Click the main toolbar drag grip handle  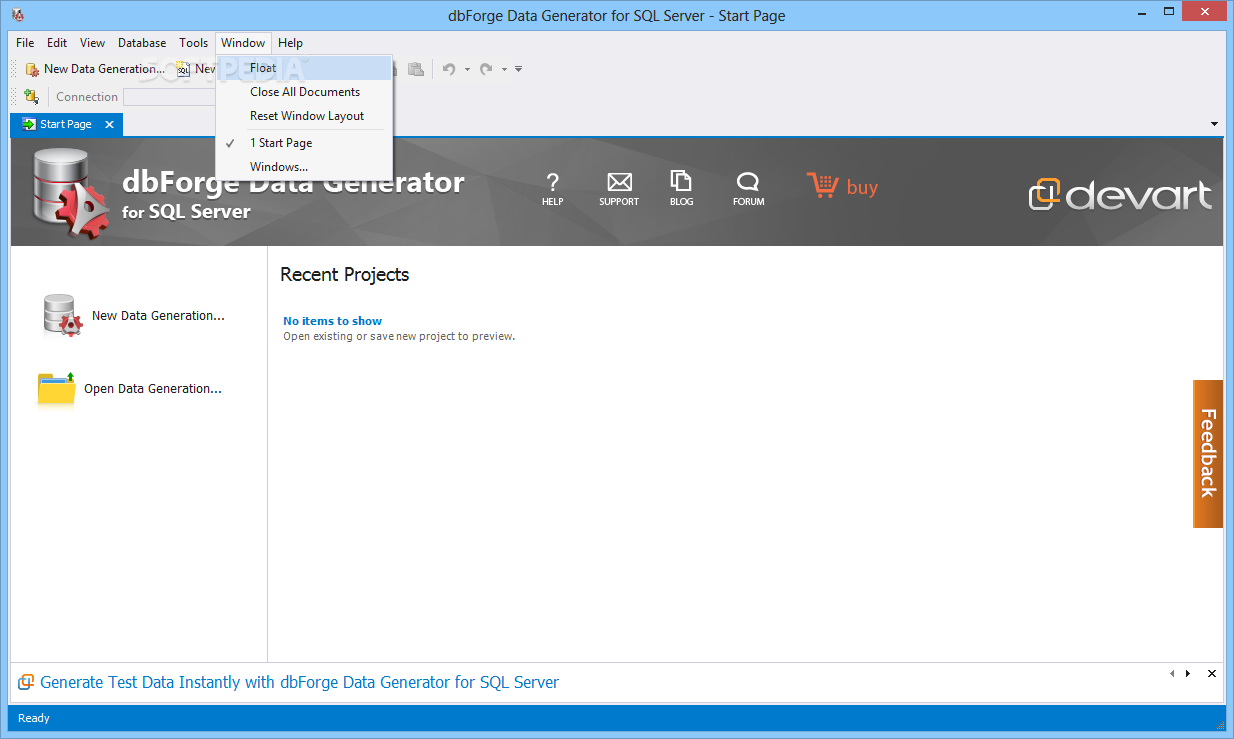pos(14,69)
